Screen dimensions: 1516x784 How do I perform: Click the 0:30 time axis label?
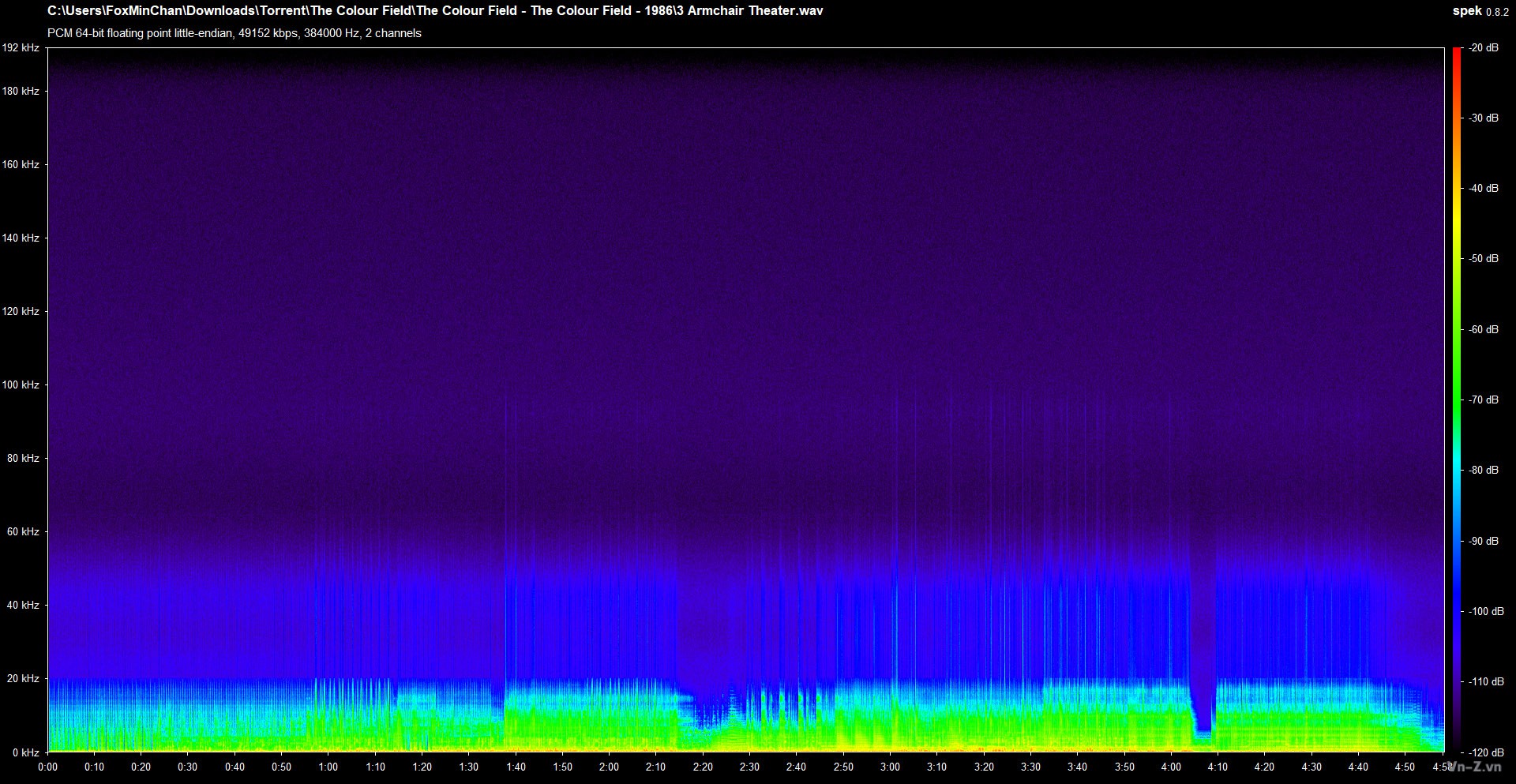(188, 767)
